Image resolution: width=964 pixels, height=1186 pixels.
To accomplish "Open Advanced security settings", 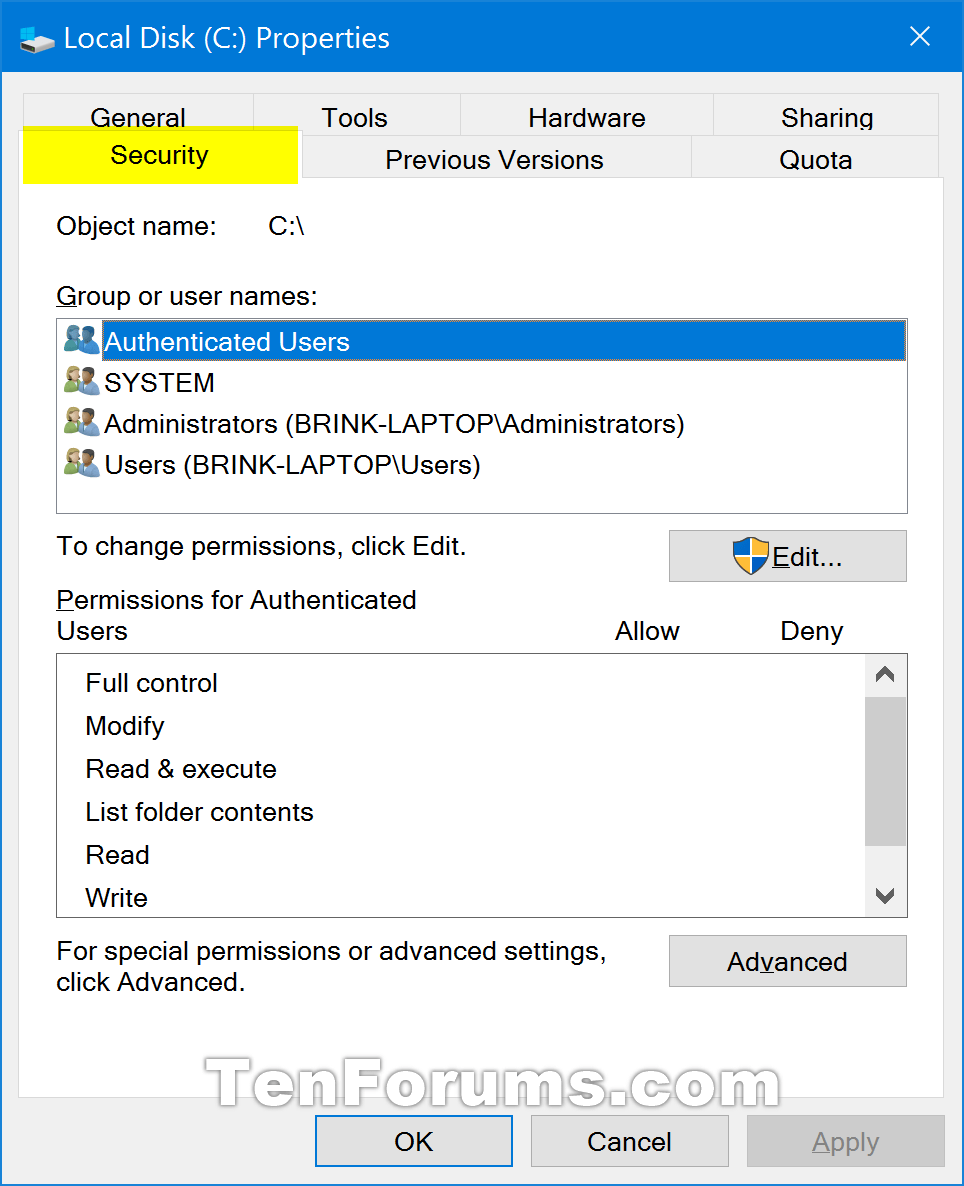I will click(787, 961).
